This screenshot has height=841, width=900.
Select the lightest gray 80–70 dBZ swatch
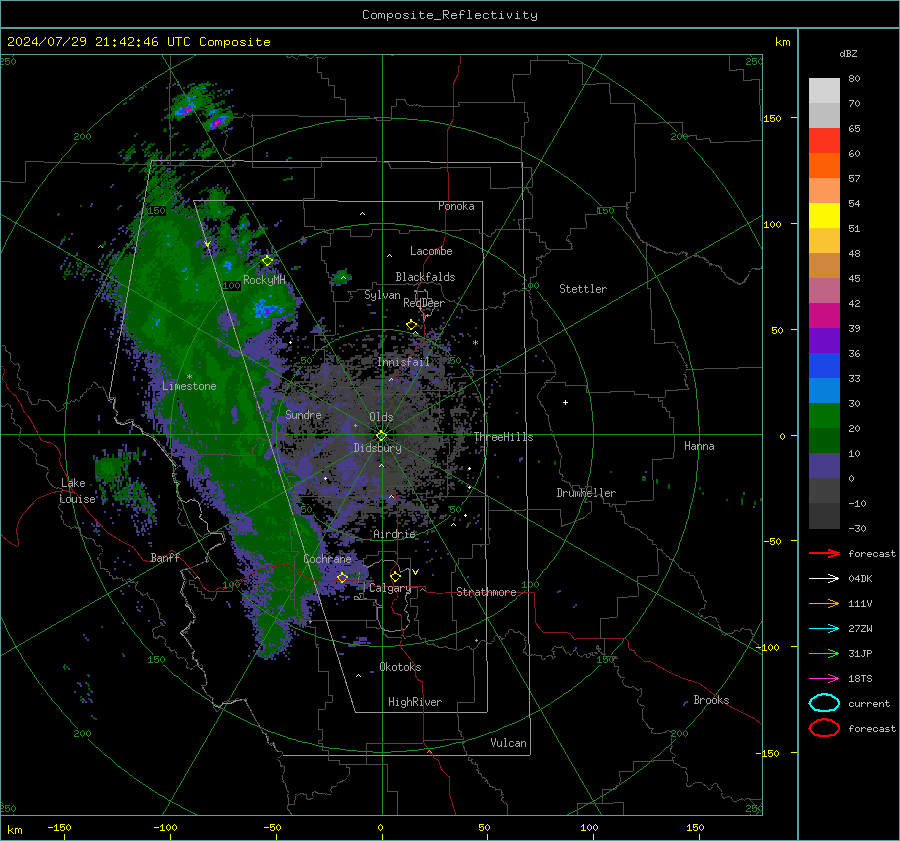pyautogui.click(x=824, y=91)
